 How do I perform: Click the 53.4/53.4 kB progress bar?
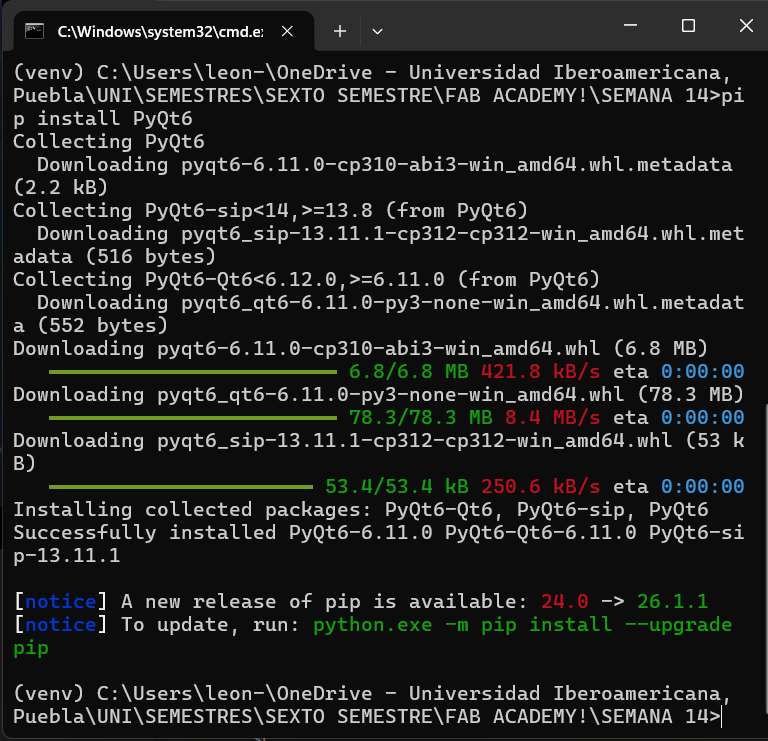point(181,487)
